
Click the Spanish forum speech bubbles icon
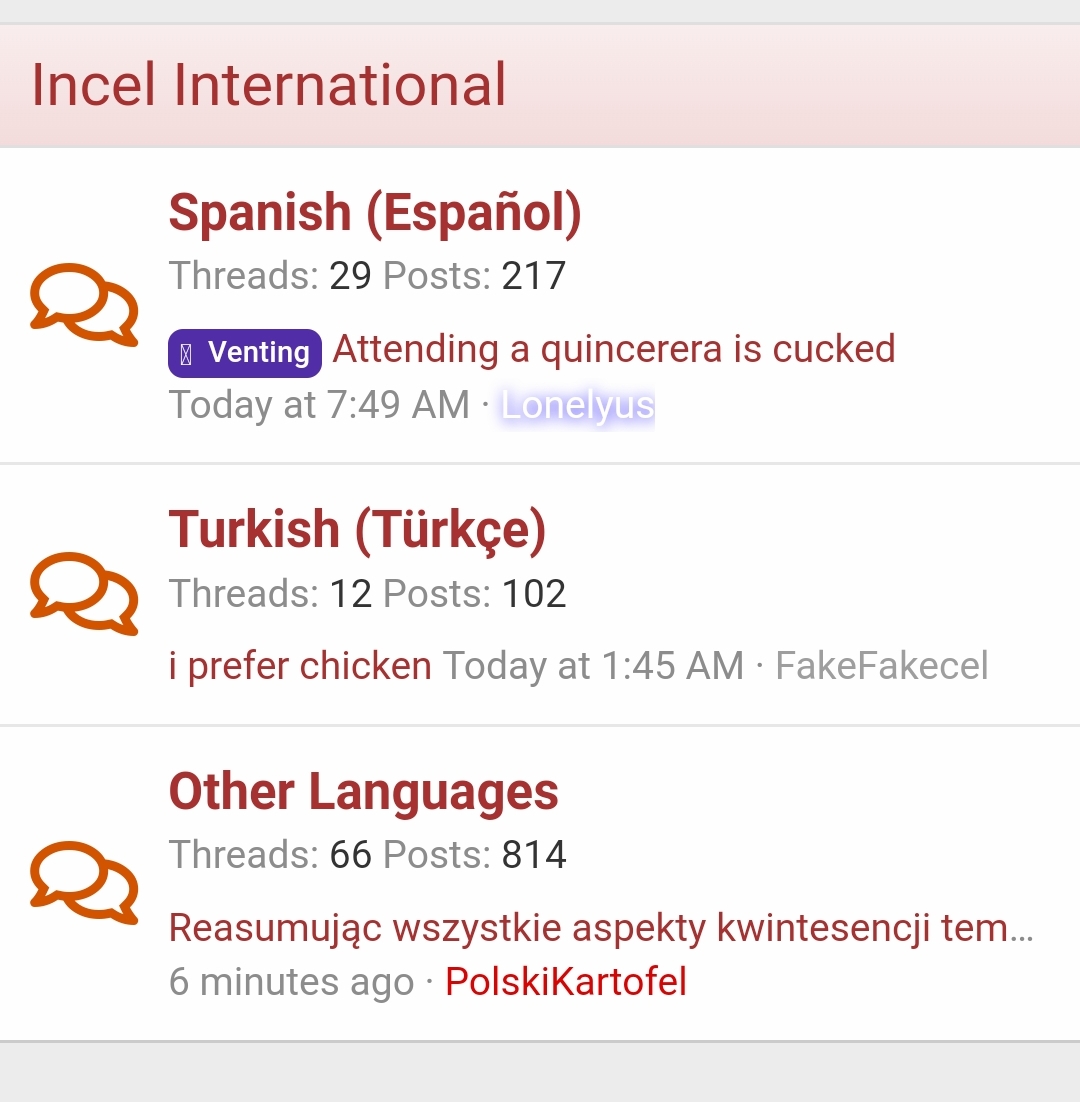click(84, 304)
